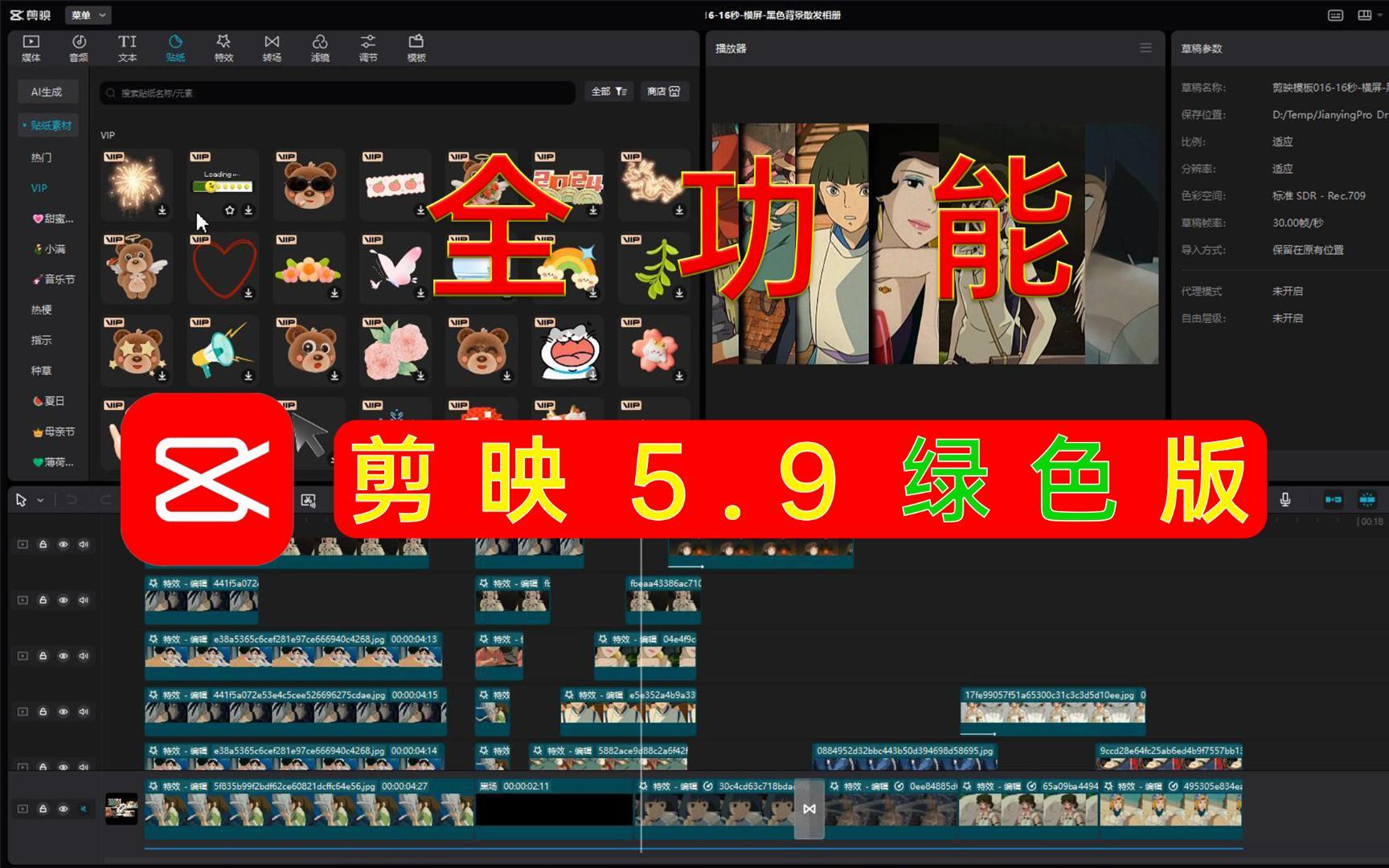Hide the track with the 00:00:04:15 clip
Screen dimensions: 1389x868
click(x=64, y=711)
